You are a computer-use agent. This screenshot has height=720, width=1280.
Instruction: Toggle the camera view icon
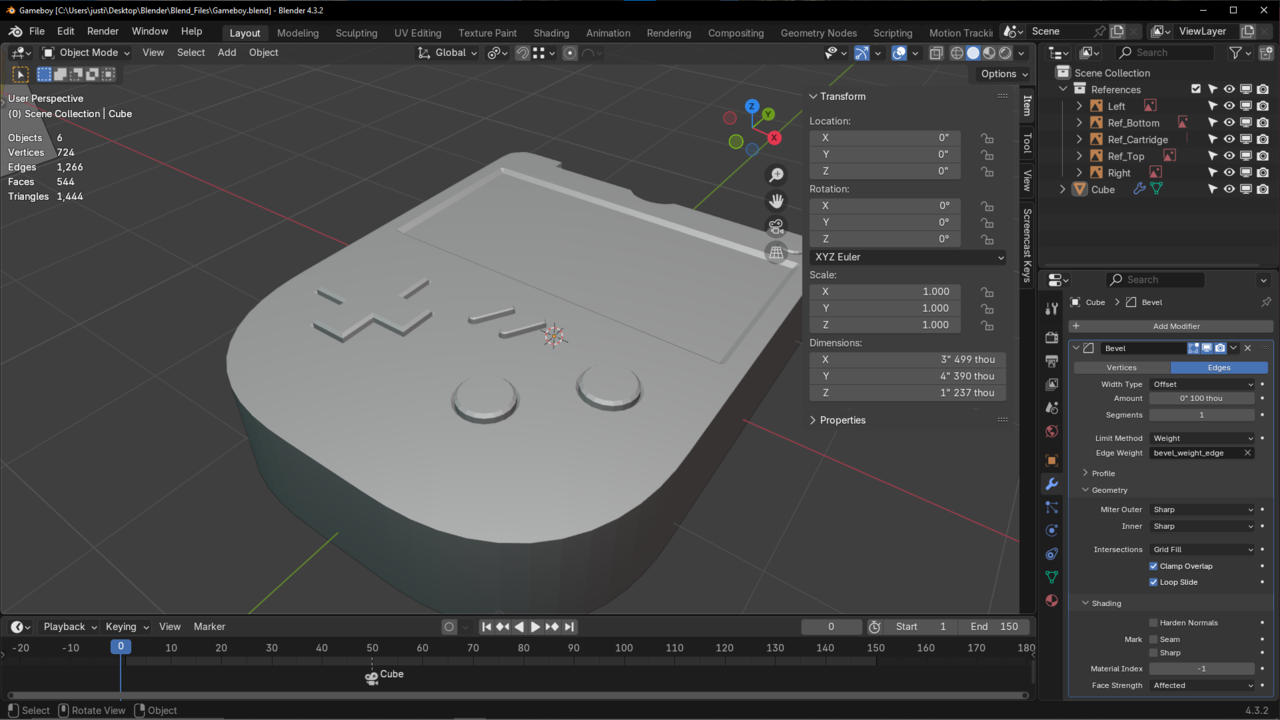[776, 227]
